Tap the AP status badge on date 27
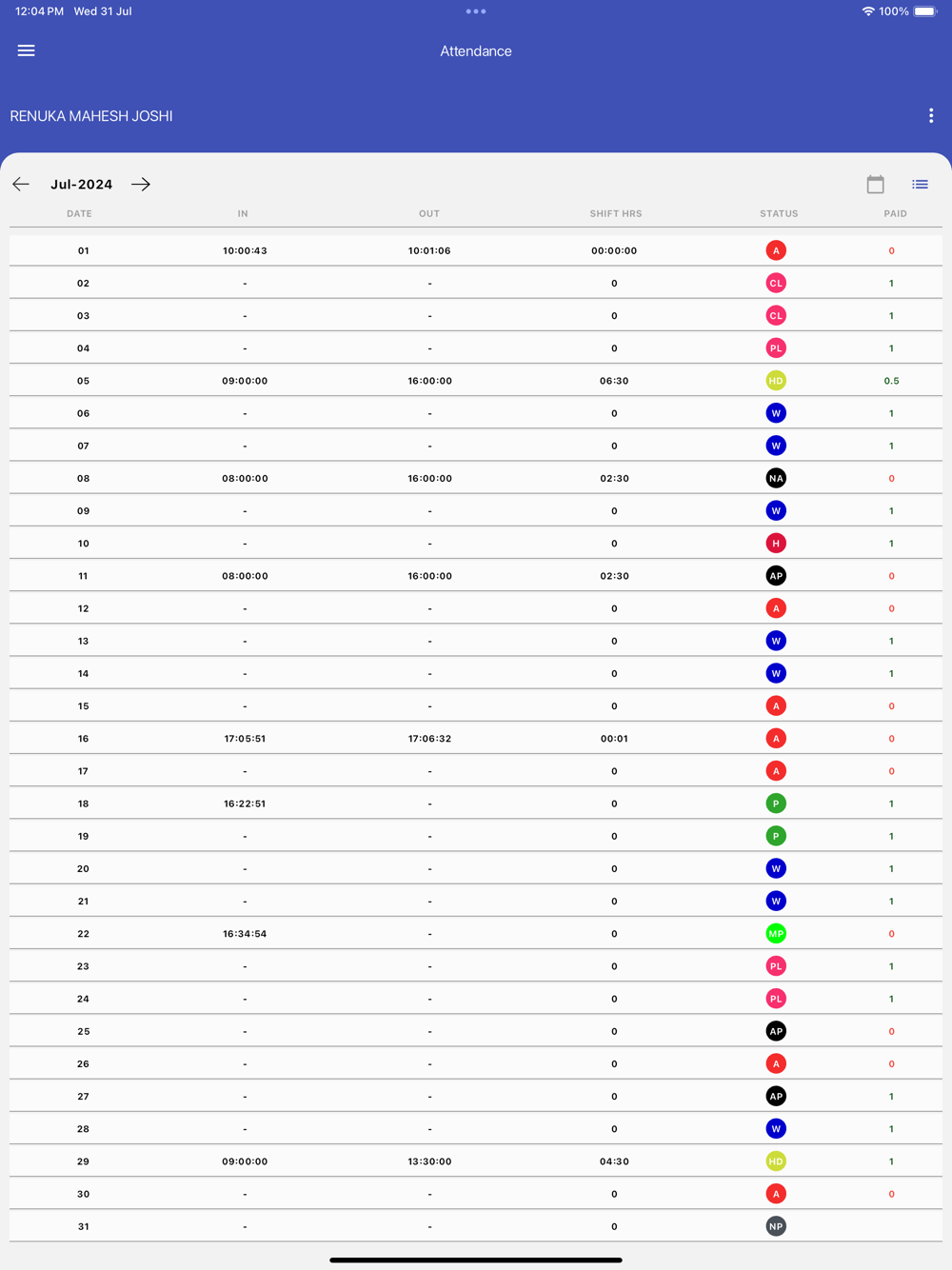 click(x=776, y=1097)
